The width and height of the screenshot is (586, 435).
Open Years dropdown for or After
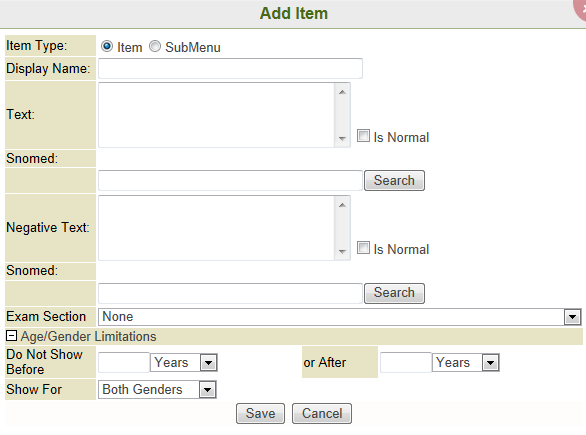466,362
